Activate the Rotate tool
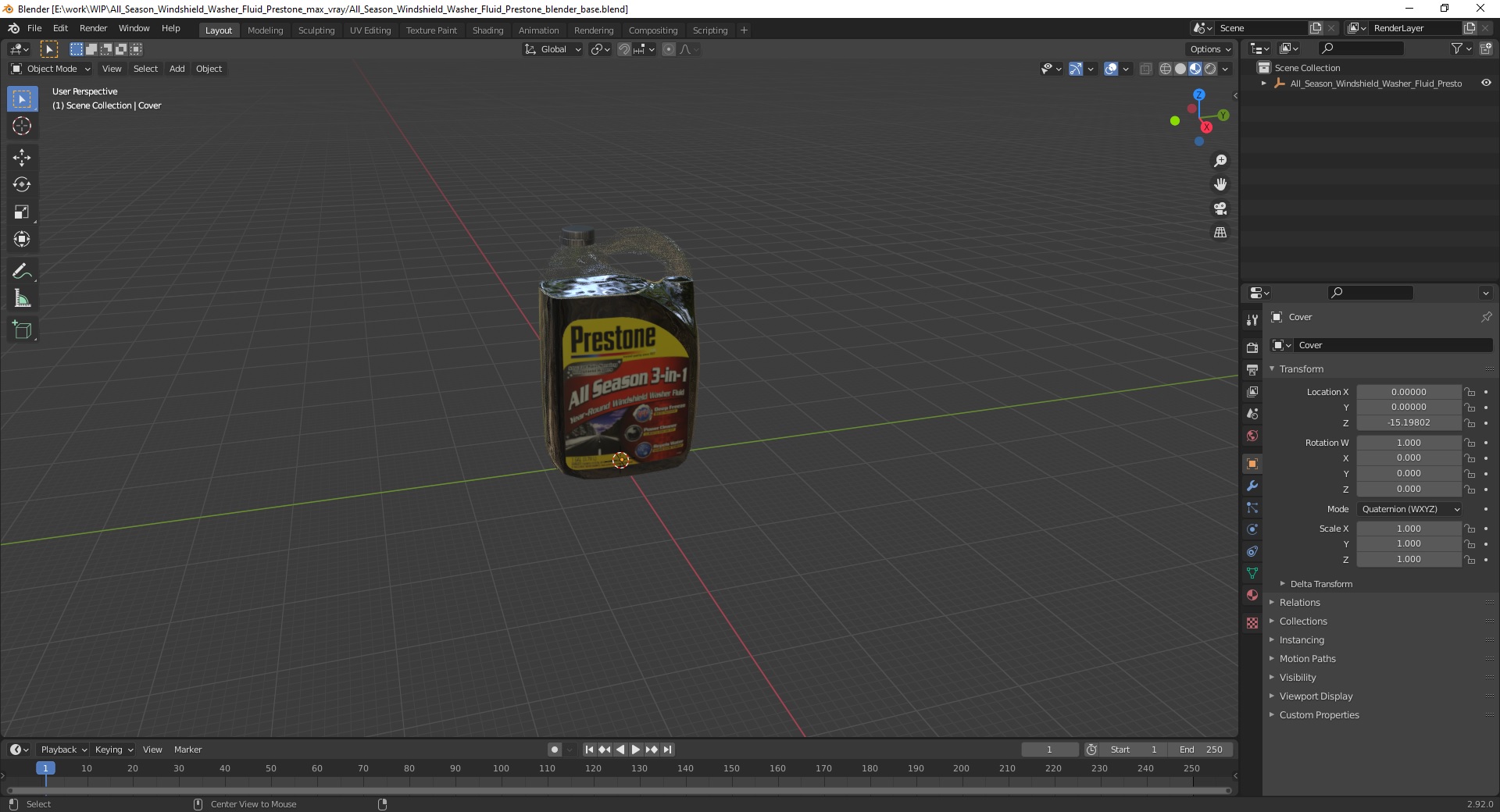 pos(22,185)
